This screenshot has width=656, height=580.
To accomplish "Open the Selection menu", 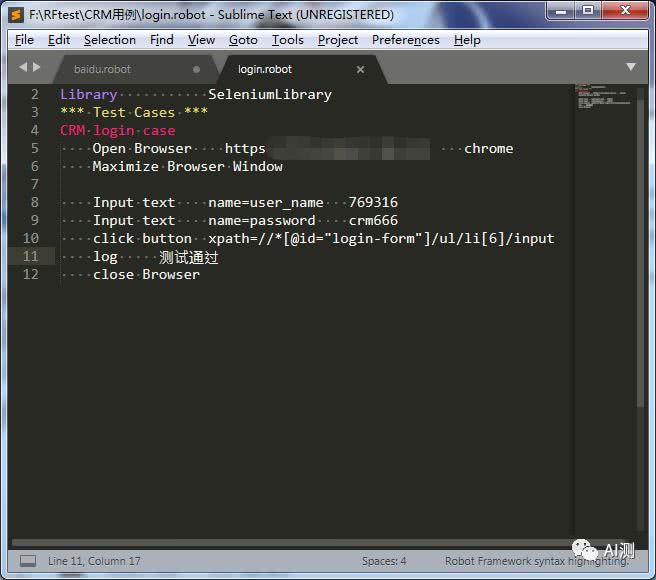I will (x=110, y=40).
